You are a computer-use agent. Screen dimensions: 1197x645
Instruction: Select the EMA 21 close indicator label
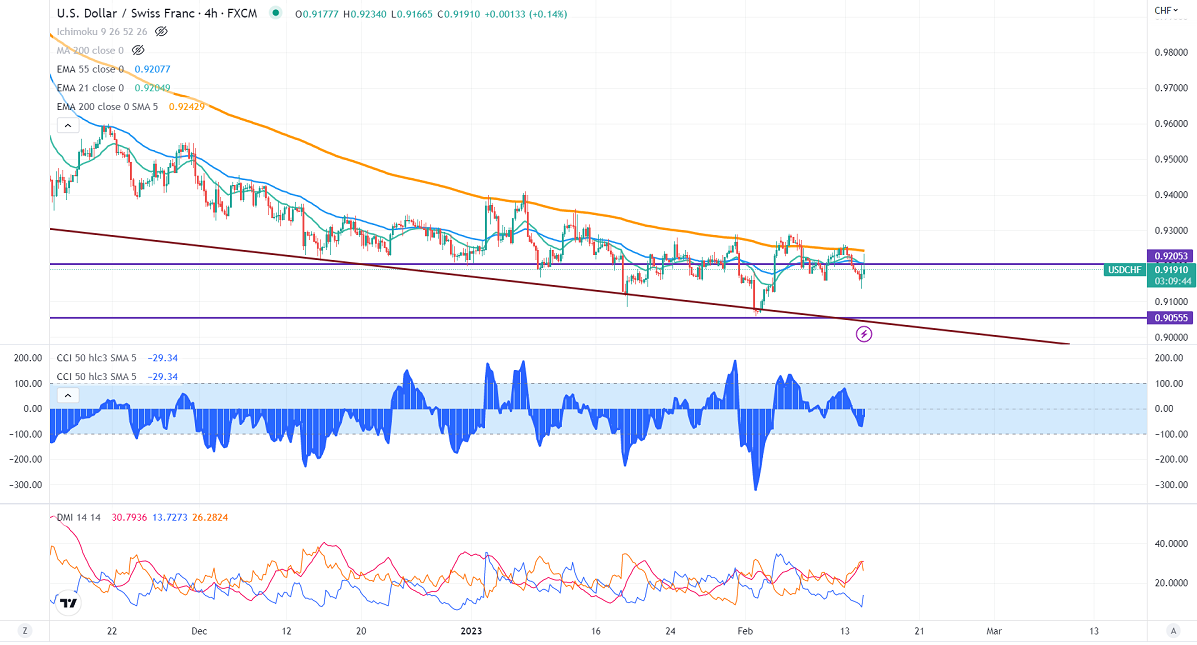point(90,88)
